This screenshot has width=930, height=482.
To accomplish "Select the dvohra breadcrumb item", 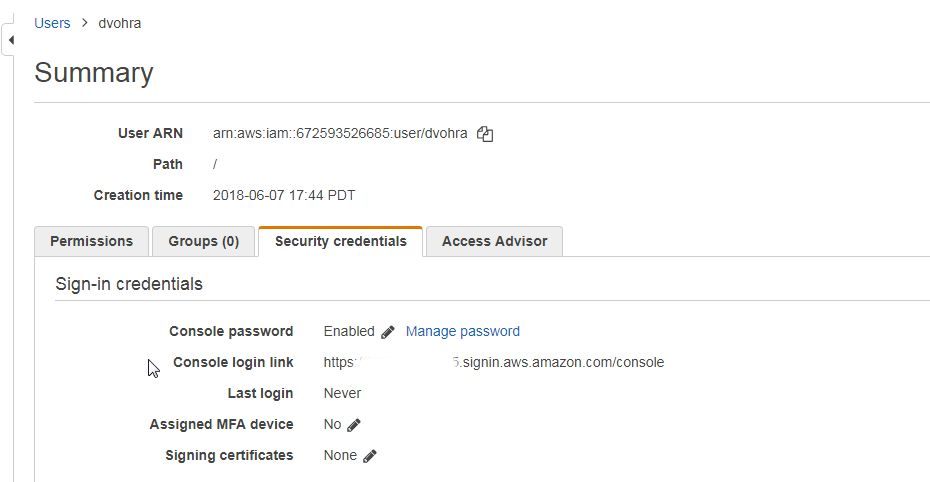I will click(x=120, y=23).
